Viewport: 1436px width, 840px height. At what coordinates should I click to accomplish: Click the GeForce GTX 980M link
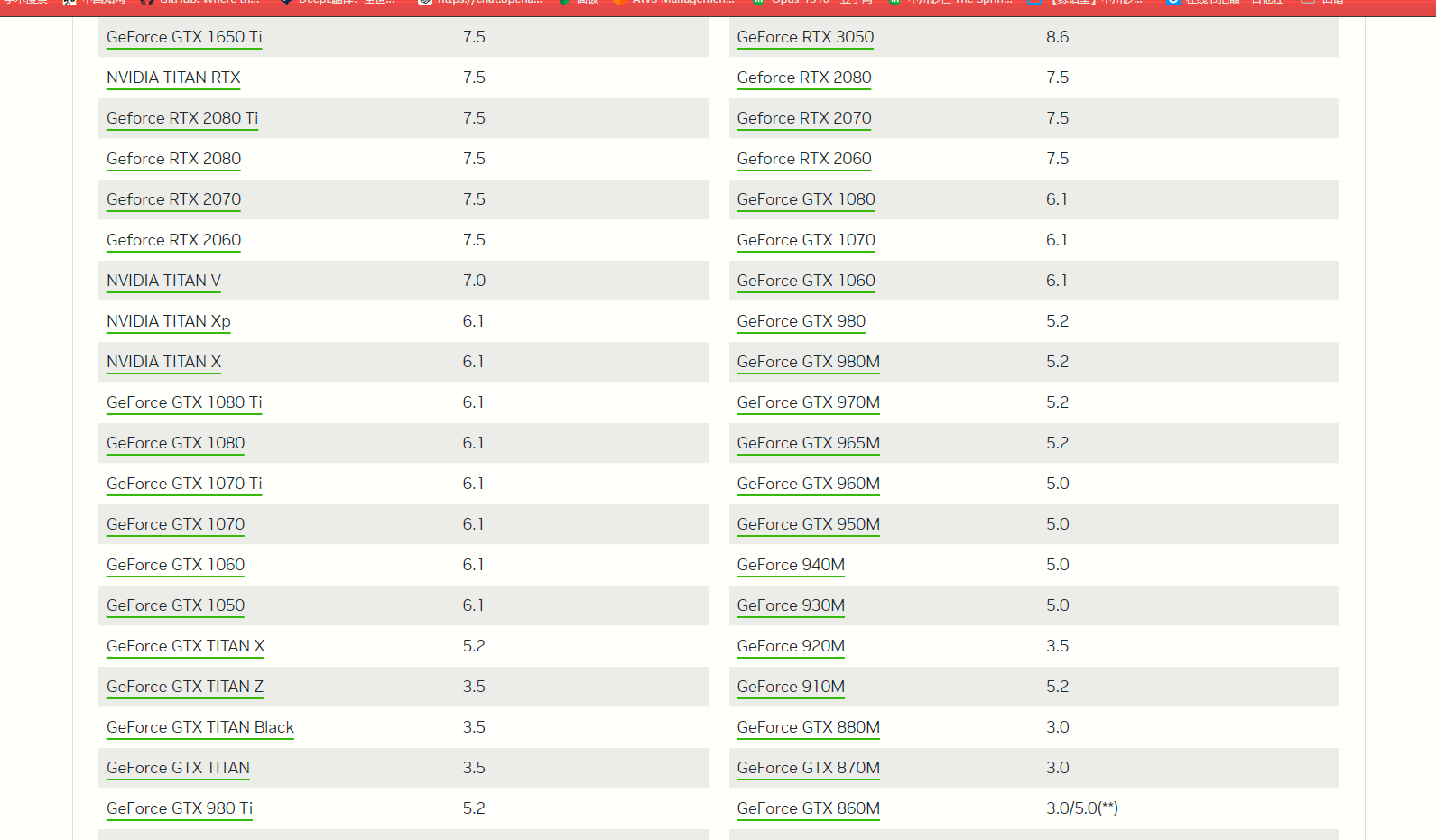tap(808, 362)
